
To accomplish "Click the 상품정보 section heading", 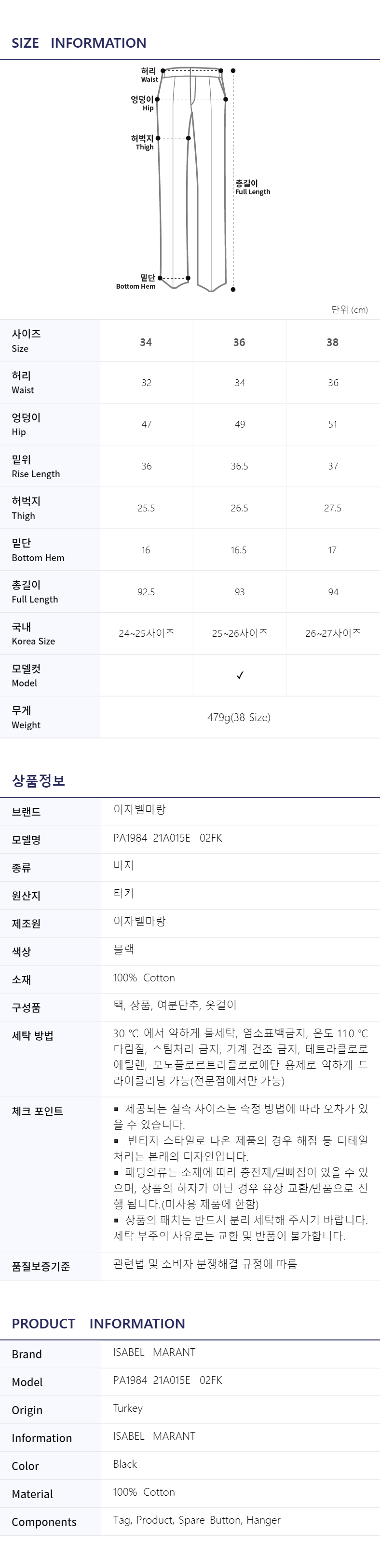I will coord(39,780).
